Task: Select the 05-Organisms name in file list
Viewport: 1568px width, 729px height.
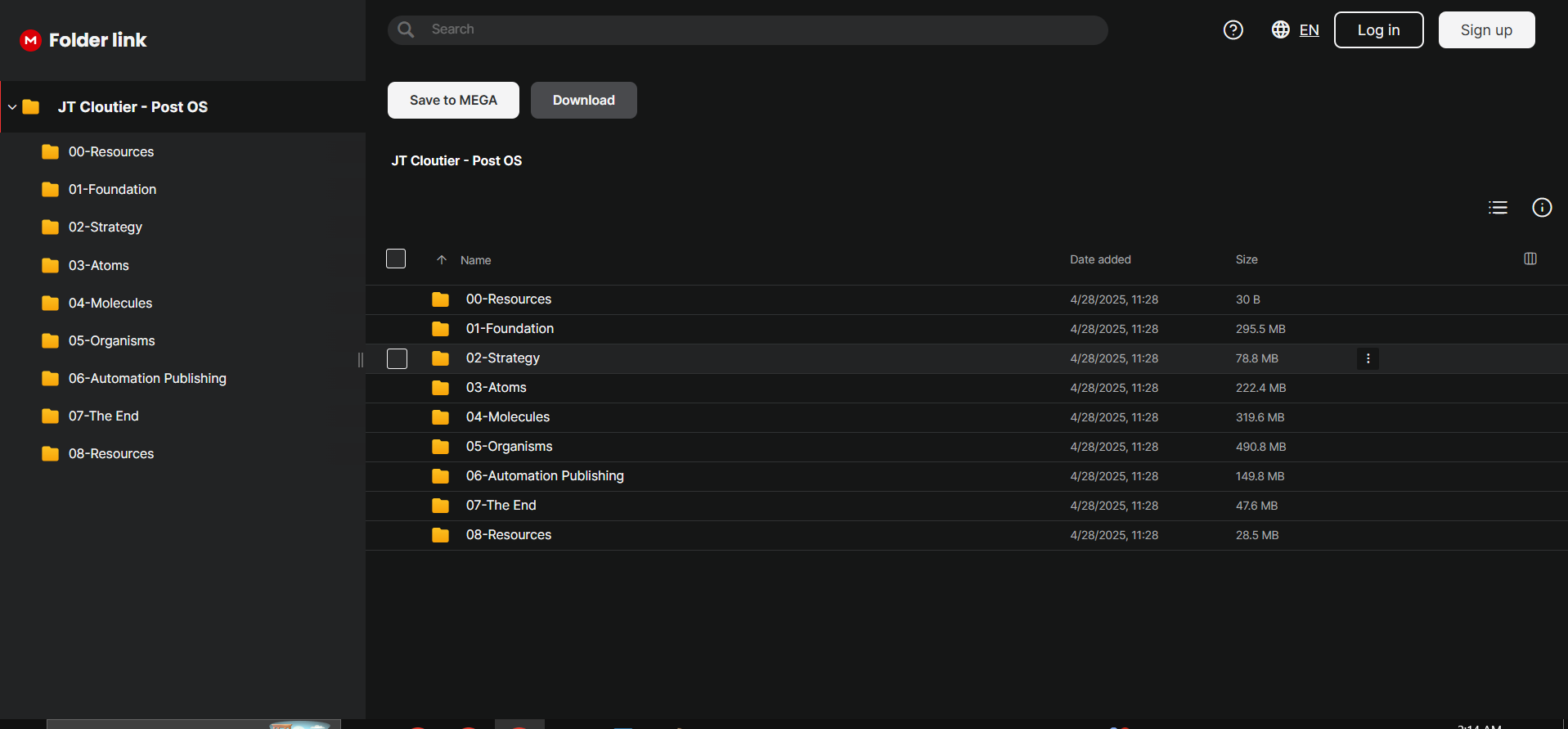Action: [x=509, y=447]
